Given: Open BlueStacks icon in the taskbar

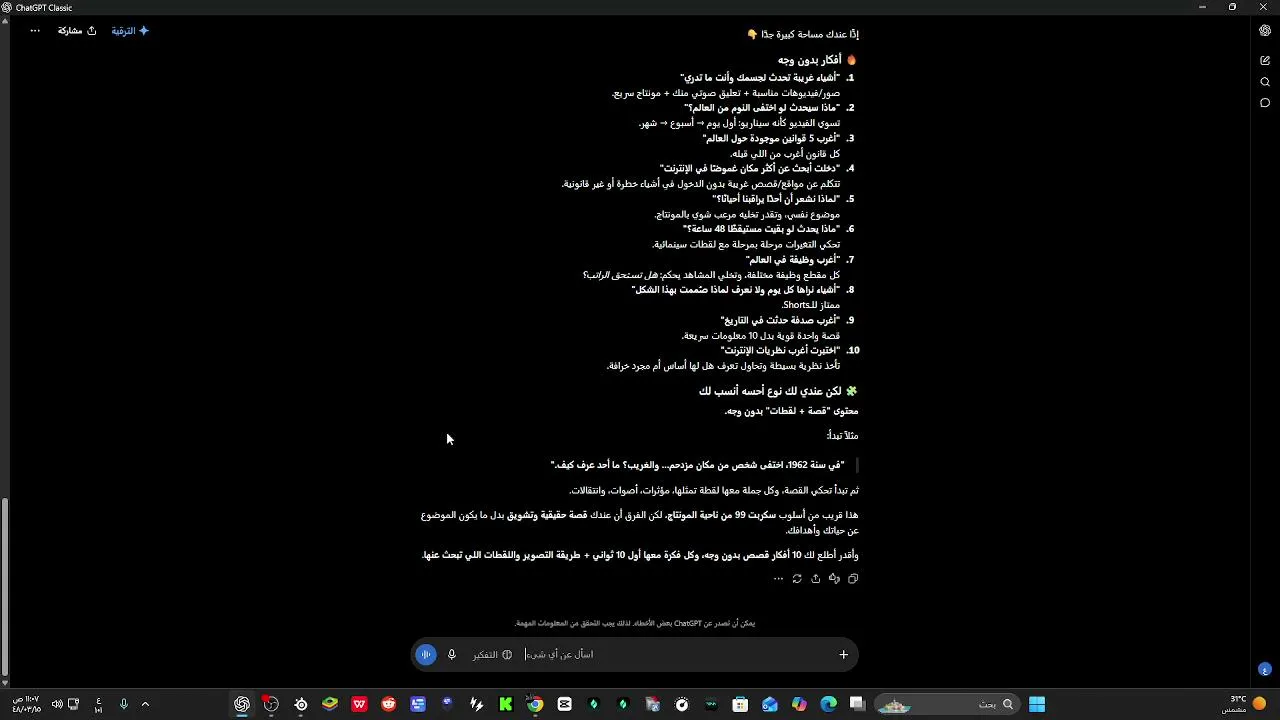Looking at the screenshot, I should pyautogui.click(x=330, y=705).
